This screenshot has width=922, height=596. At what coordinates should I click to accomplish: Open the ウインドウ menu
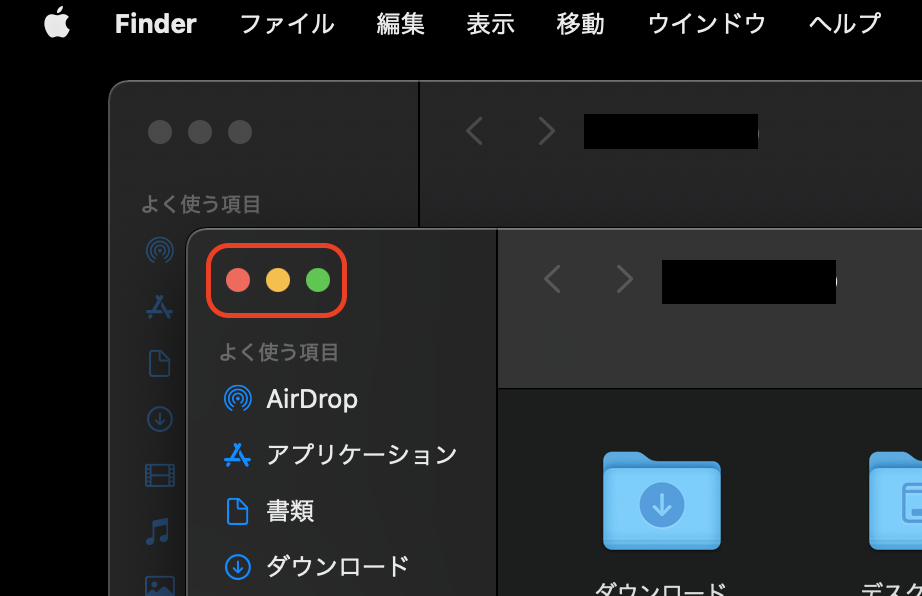pyautogui.click(x=706, y=24)
